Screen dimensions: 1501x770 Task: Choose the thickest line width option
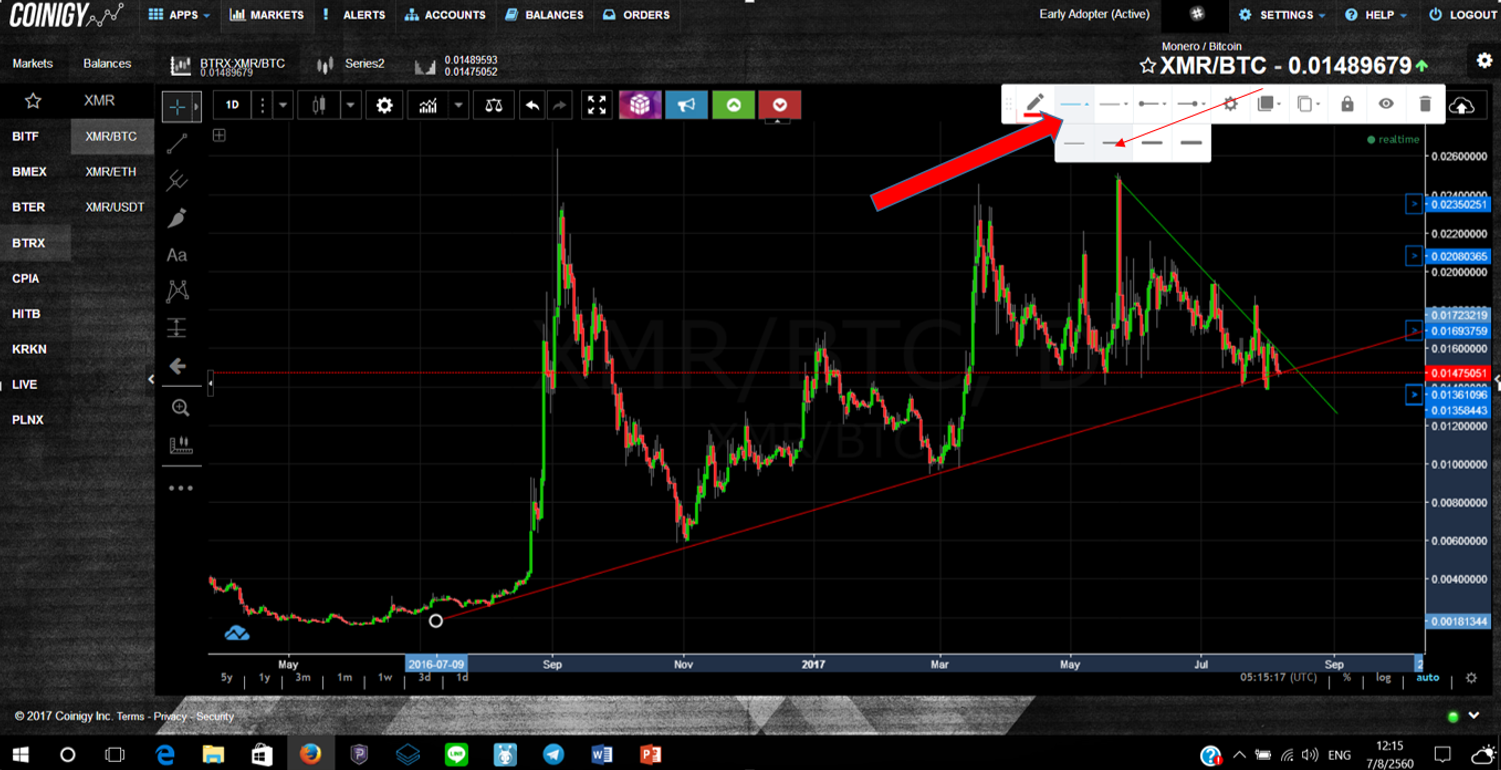[1191, 143]
